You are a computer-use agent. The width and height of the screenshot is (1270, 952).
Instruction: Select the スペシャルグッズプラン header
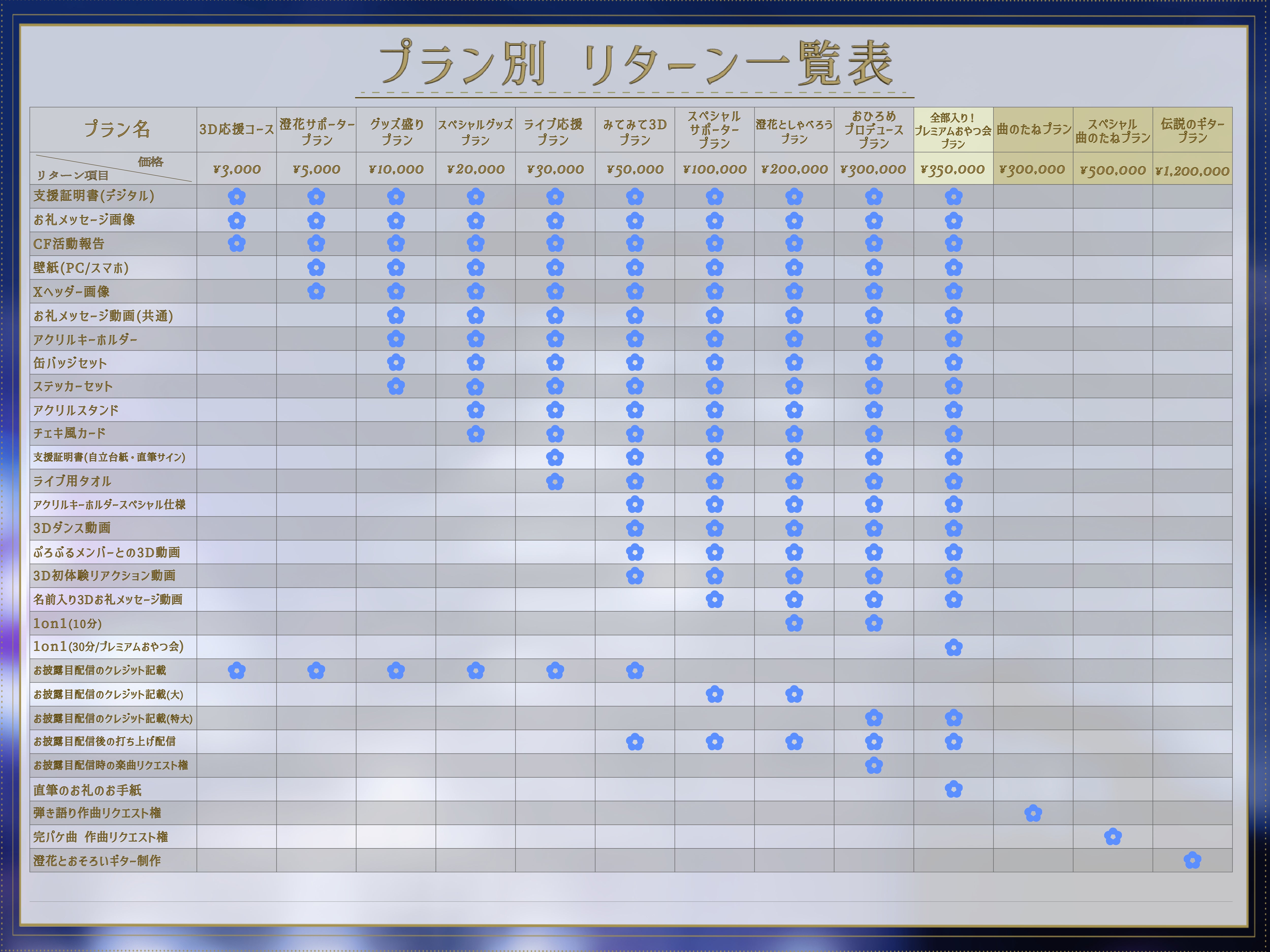(475, 130)
